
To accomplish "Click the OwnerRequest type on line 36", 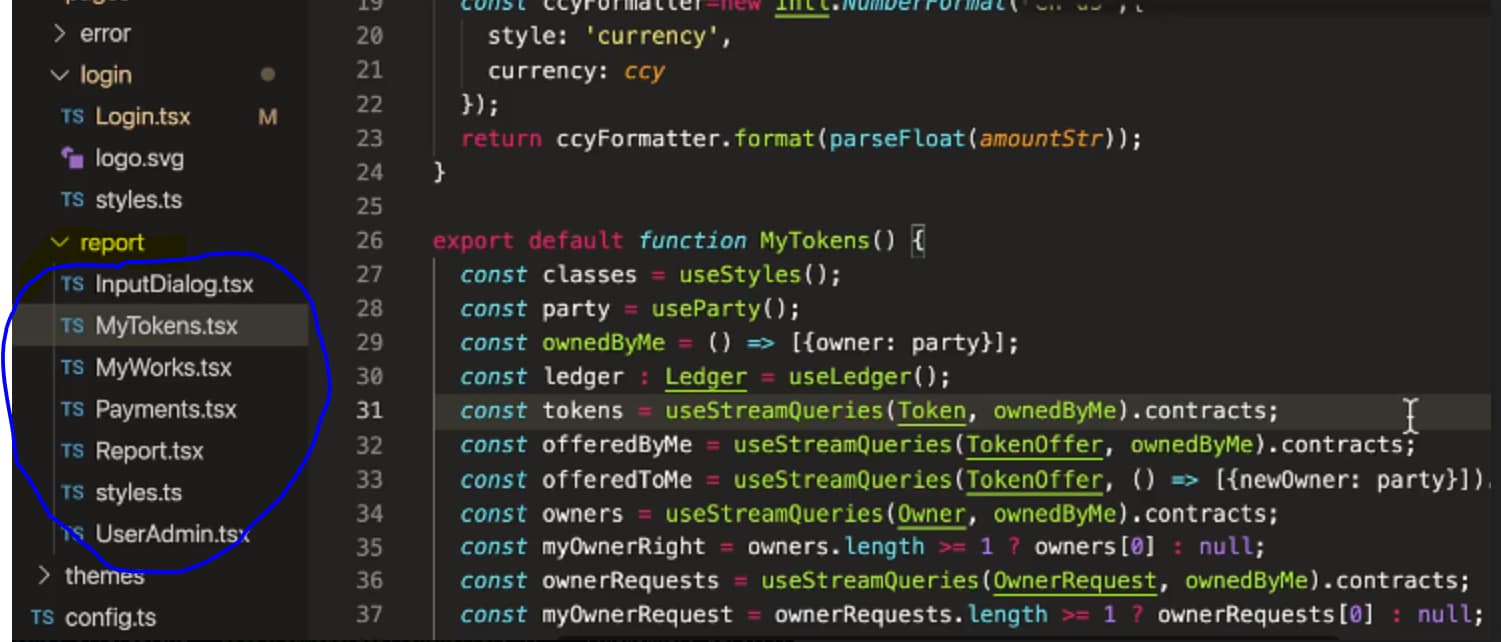I will [x=1075, y=581].
